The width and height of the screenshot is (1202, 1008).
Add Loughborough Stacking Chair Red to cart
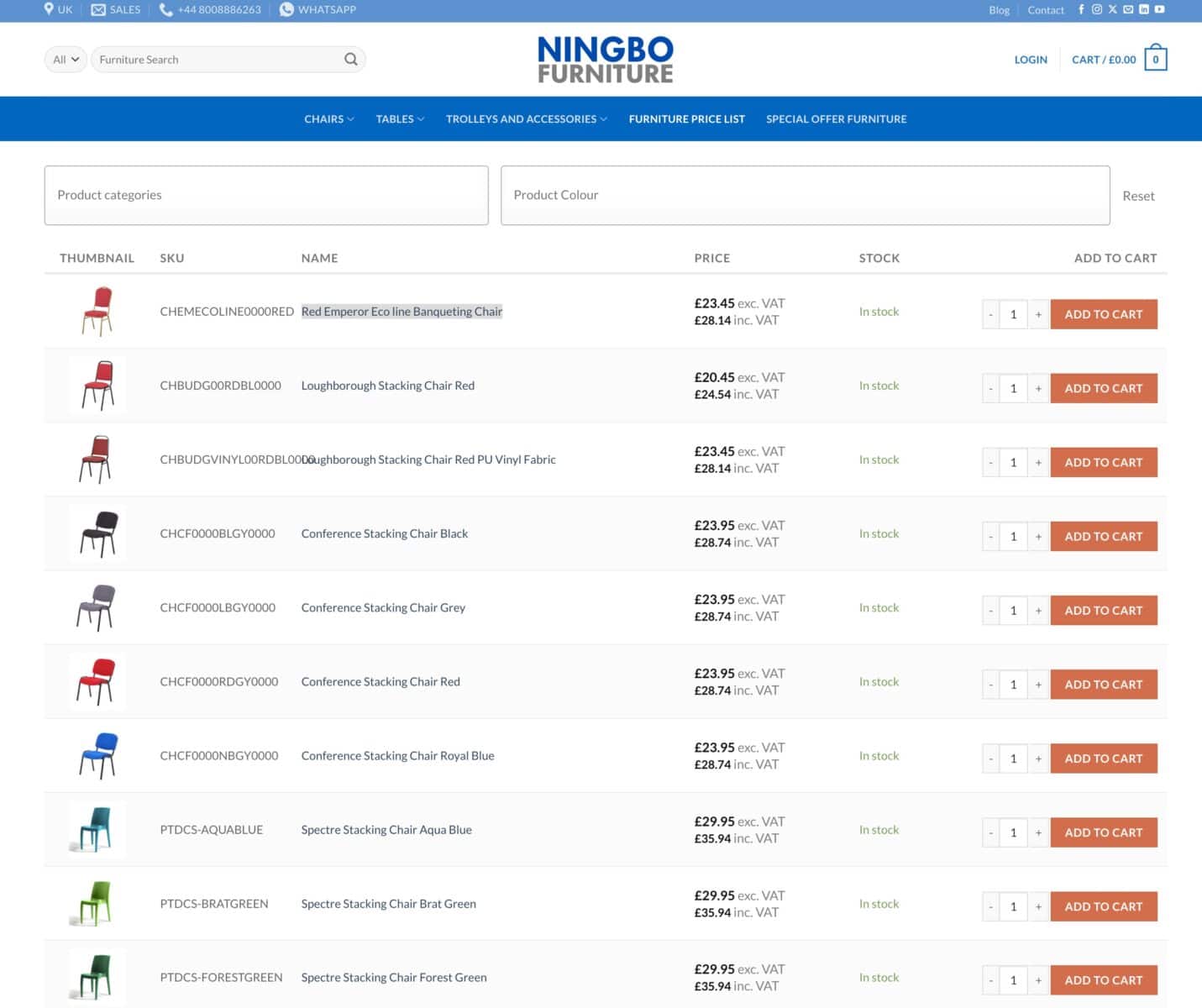1104,388
